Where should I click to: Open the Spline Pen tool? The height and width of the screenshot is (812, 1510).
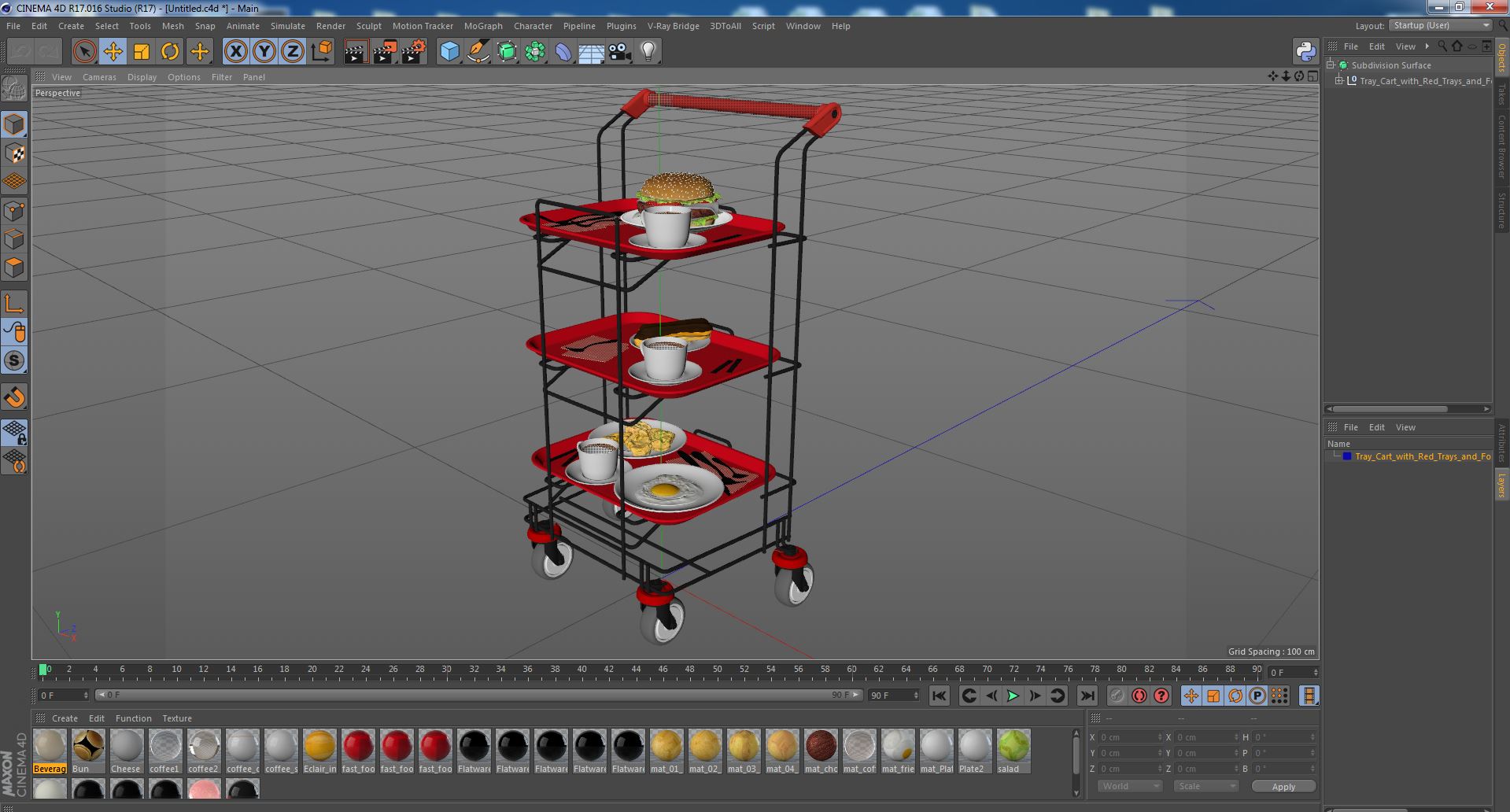pos(478,52)
